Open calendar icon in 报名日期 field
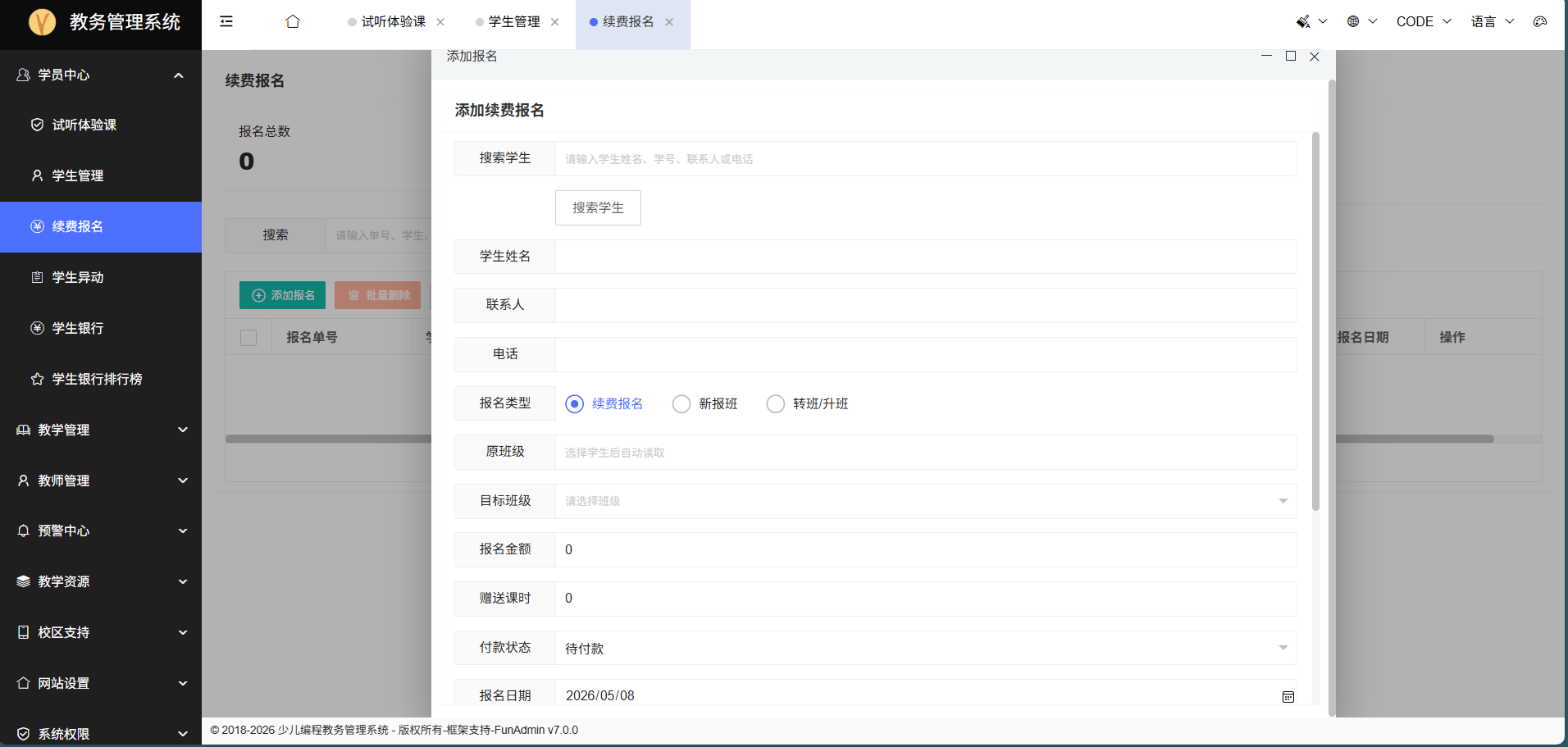The width and height of the screenshot is (1568, 747). (1288, 696)
